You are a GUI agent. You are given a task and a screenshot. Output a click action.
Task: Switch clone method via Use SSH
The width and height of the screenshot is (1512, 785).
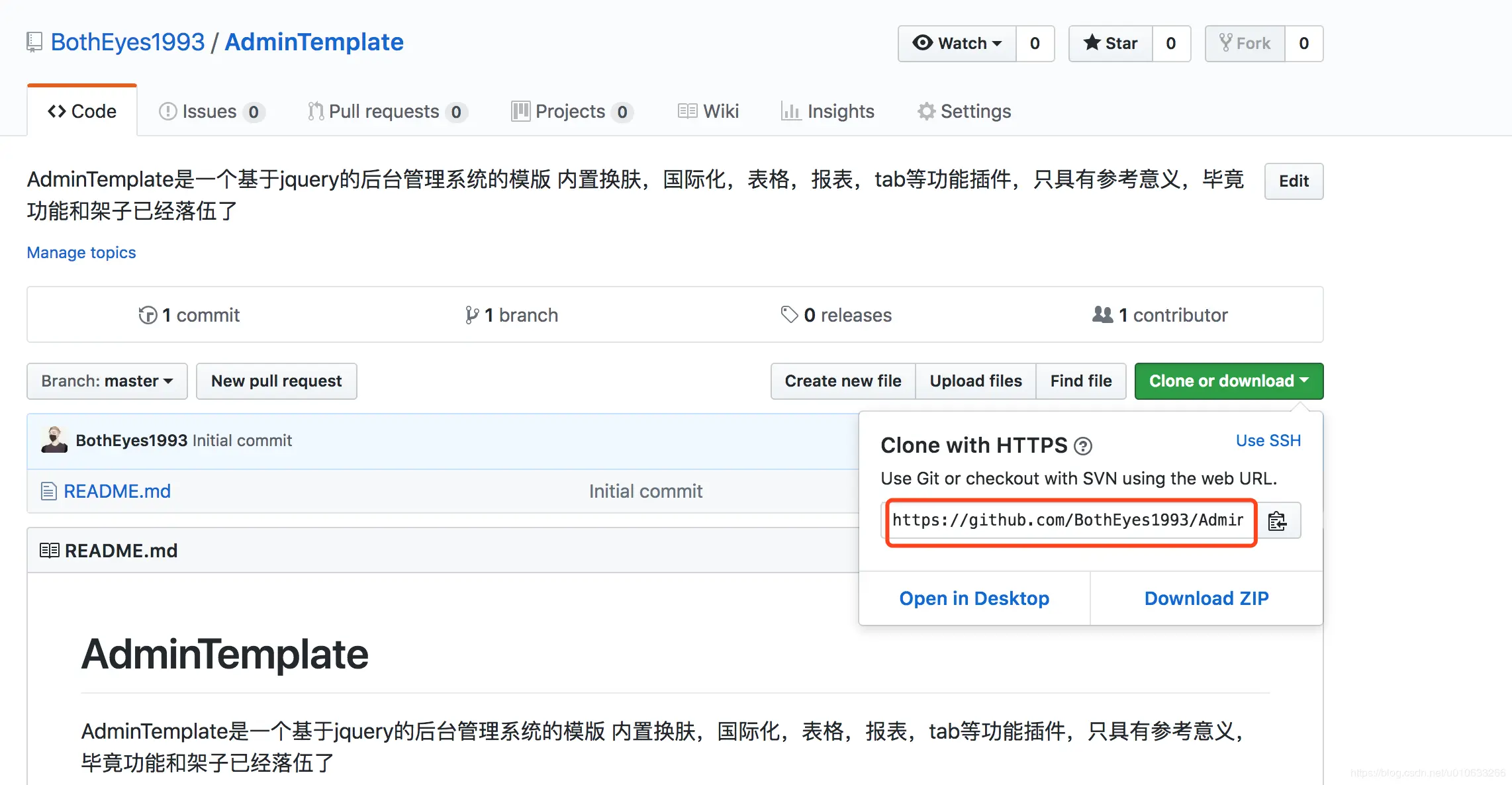pos(1268,441)
